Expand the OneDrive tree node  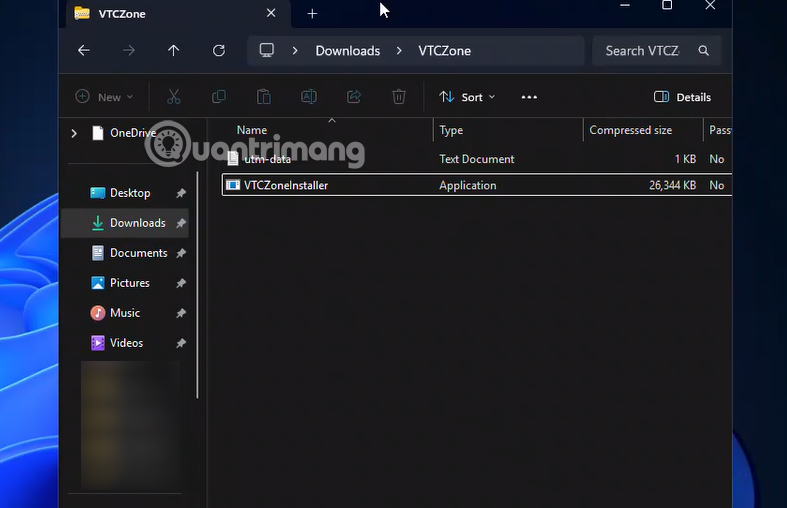pyautogui.click(x=74, y=133)
